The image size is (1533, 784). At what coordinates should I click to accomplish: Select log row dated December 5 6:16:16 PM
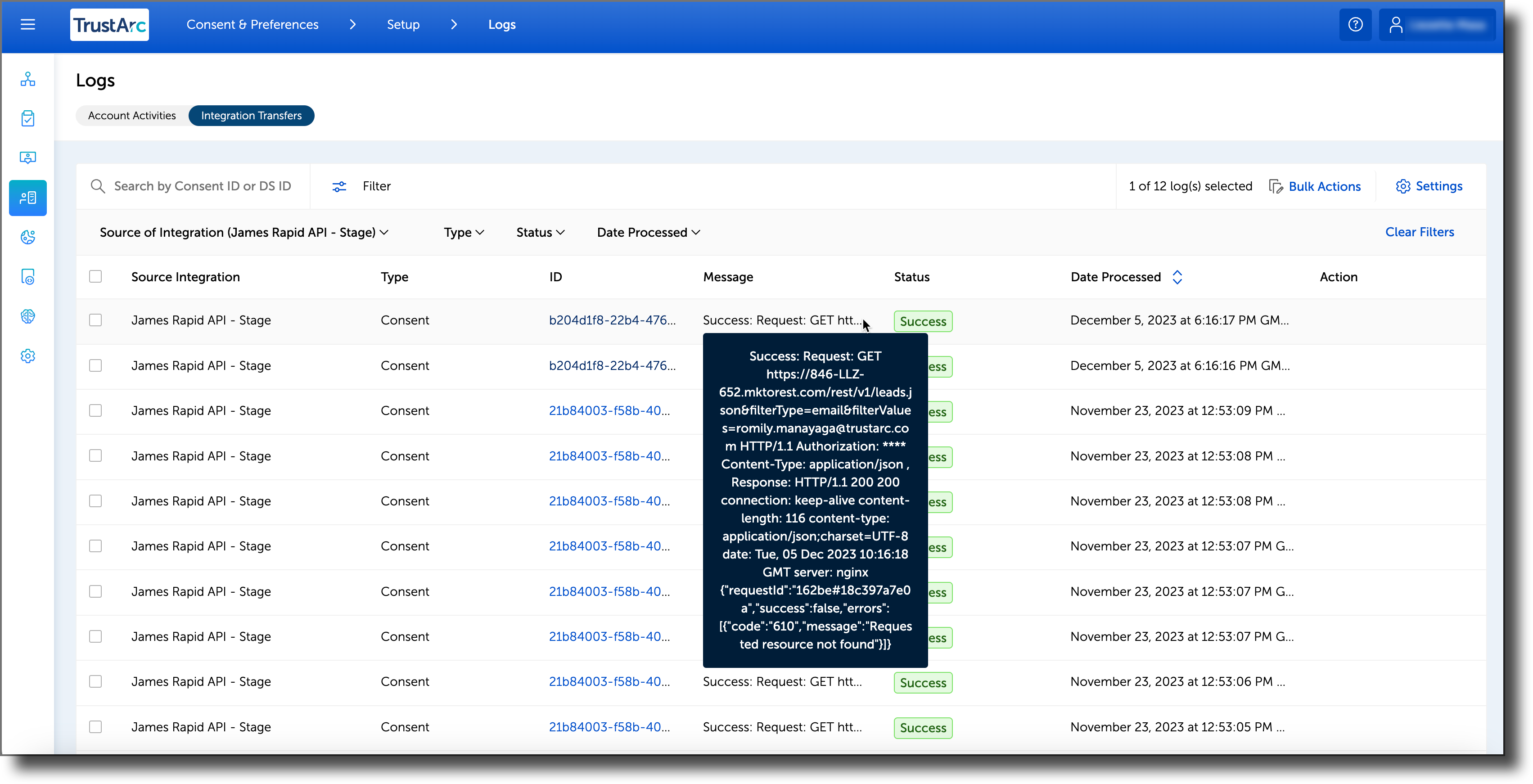click(95, 365)
